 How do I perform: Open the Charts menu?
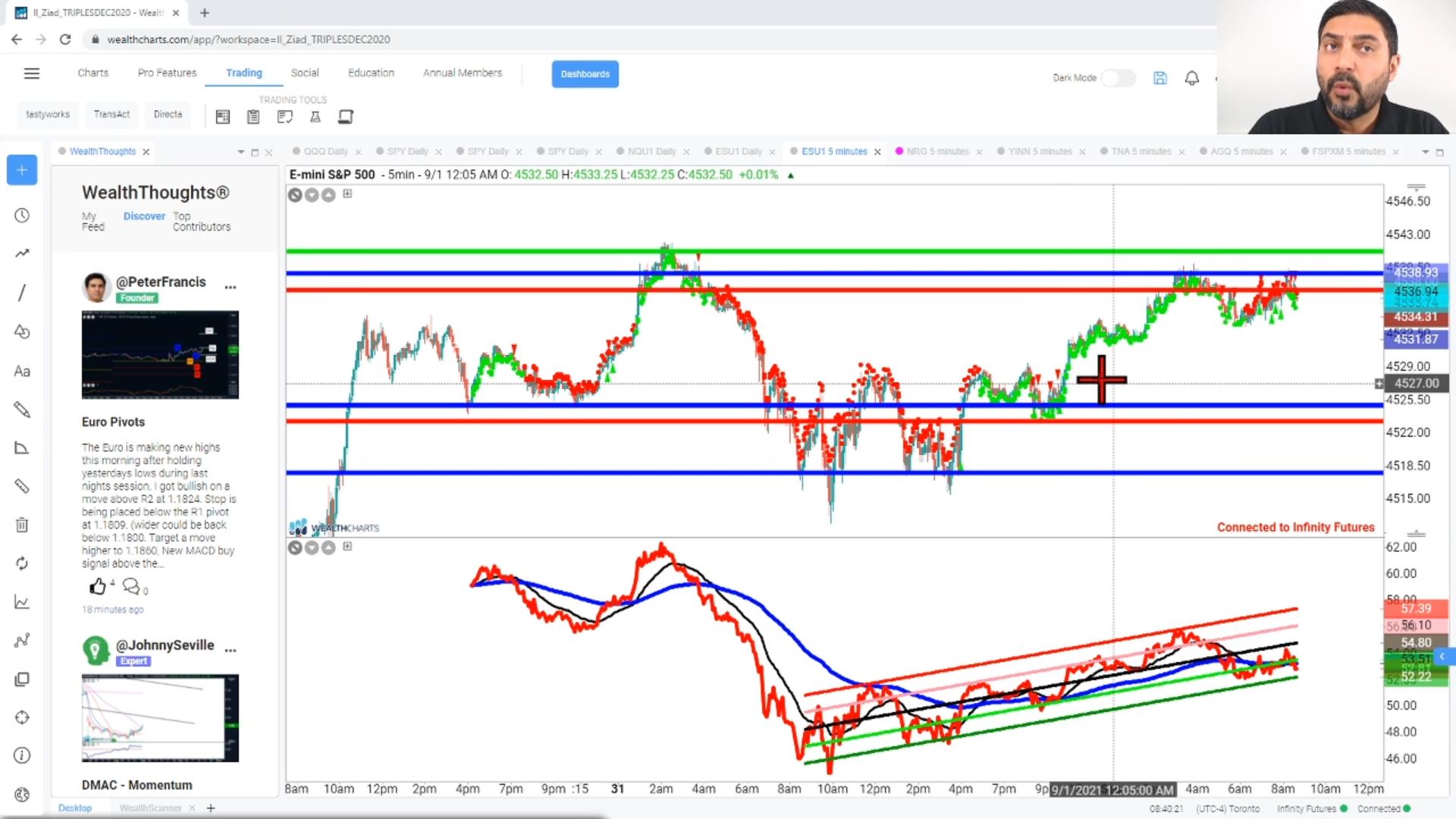tap(93, 73)
